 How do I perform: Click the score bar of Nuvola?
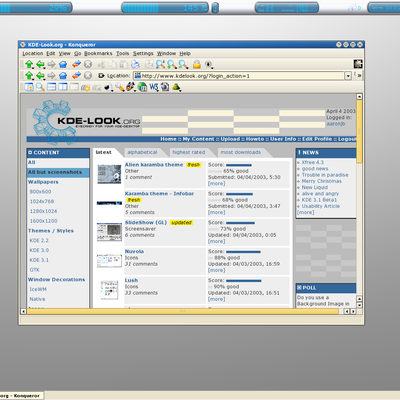click(243, 252)
